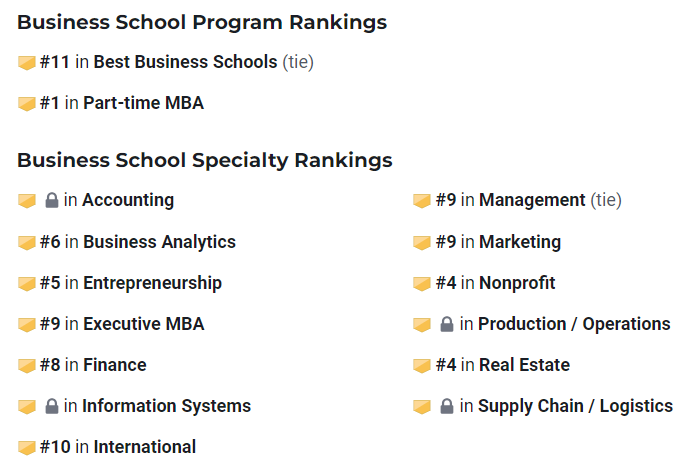684x470 pixels.
Task: Open the Part-time MBA ranking link
Action: [x=143, y=103]
